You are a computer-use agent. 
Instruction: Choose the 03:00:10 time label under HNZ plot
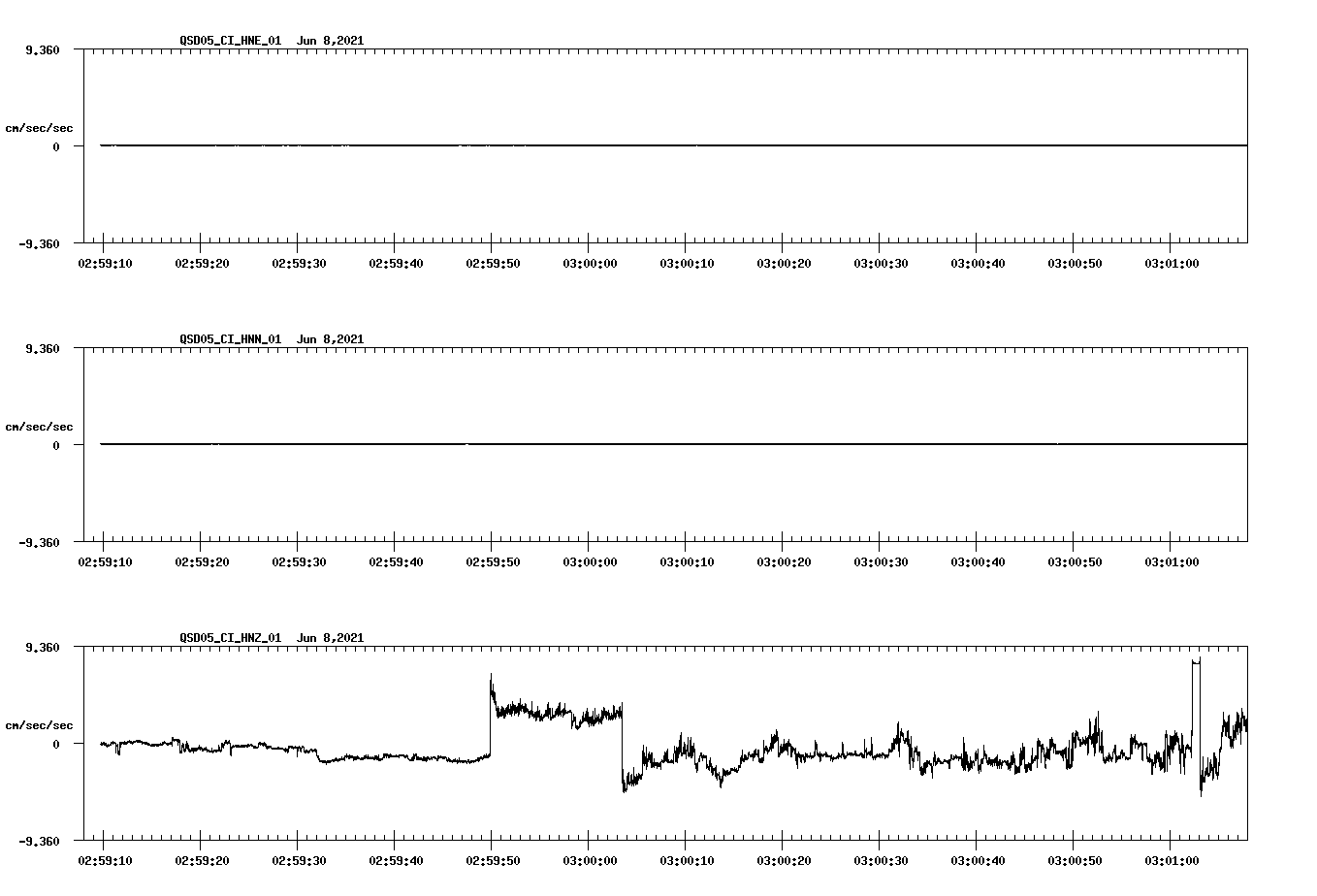[x=687, y=860]
